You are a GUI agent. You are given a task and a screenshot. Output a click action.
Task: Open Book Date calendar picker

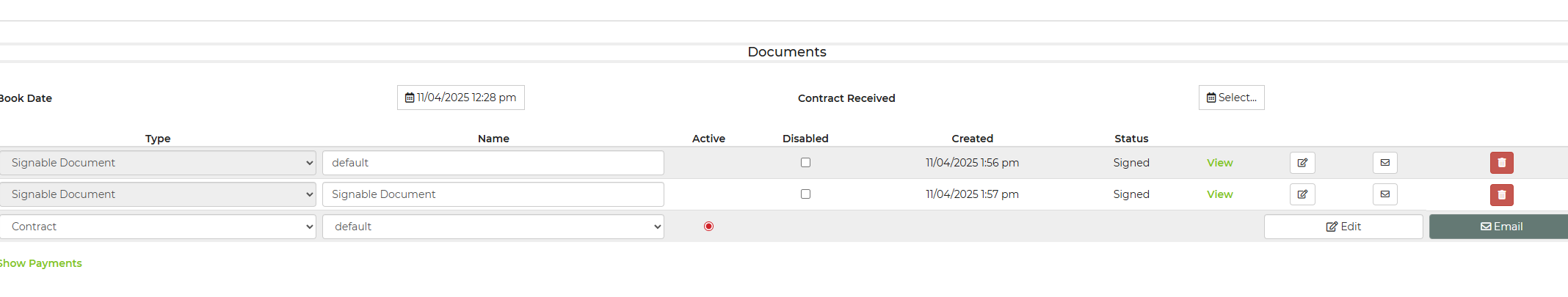tap(461, 98)
